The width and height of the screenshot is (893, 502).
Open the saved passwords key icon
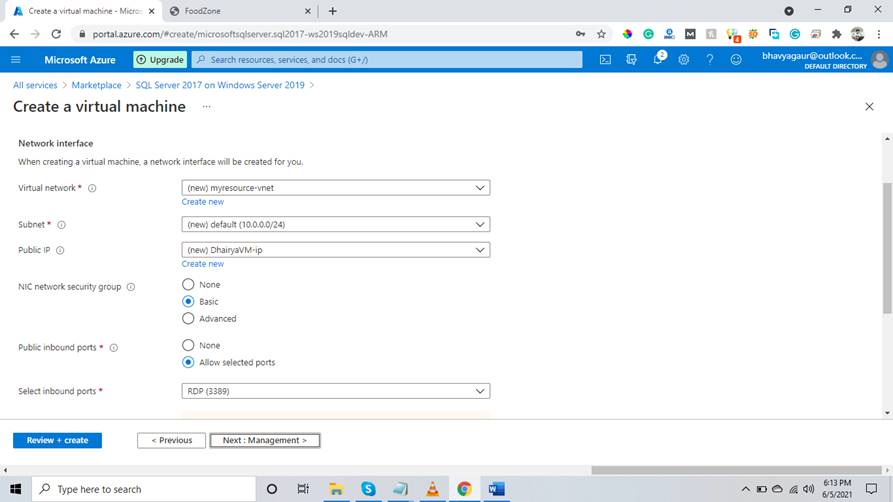(x=580, y=34)
